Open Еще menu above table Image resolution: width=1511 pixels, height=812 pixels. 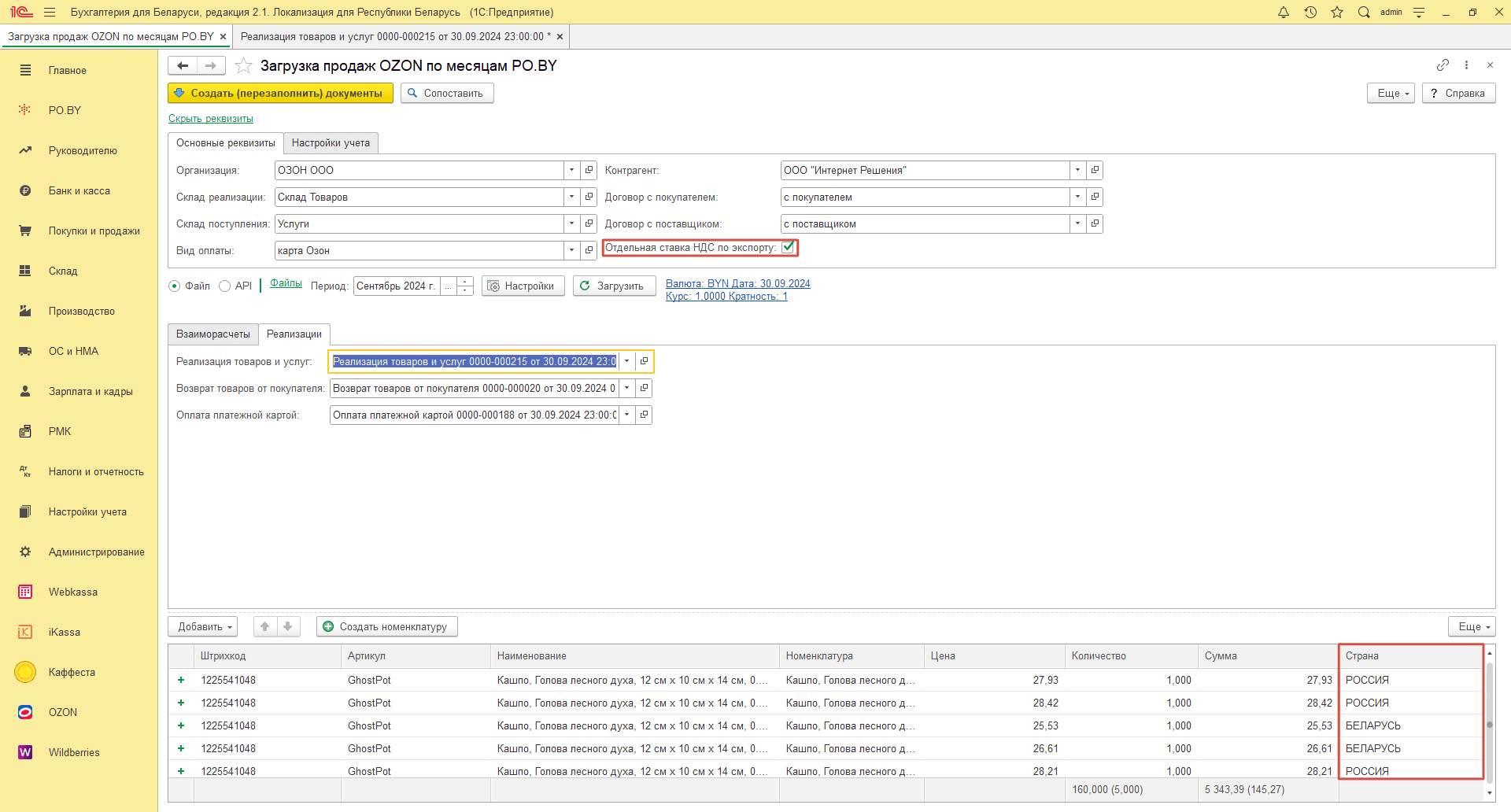click(x=1472, y=626)
